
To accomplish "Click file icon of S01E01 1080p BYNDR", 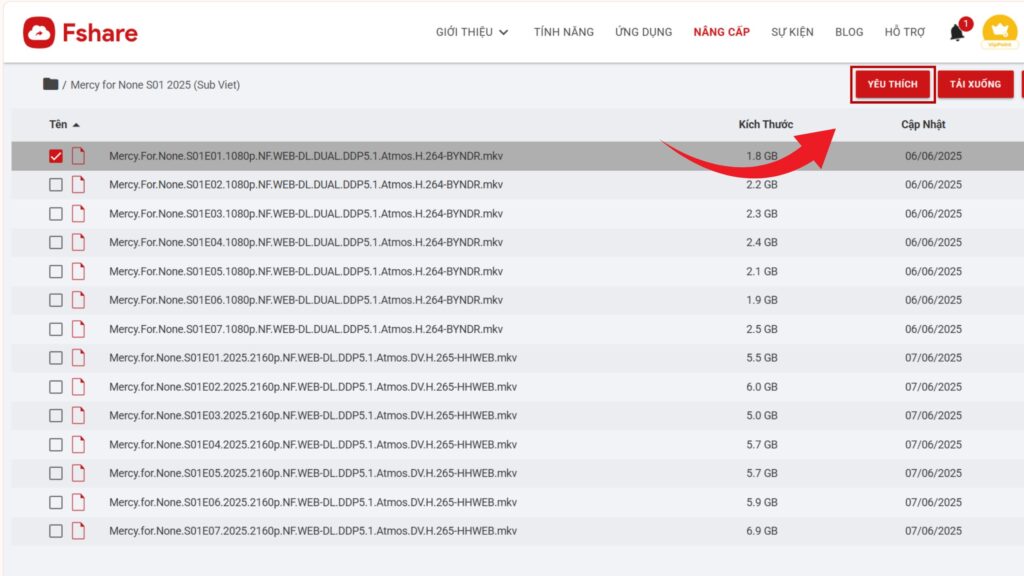I will pos(78,155).
